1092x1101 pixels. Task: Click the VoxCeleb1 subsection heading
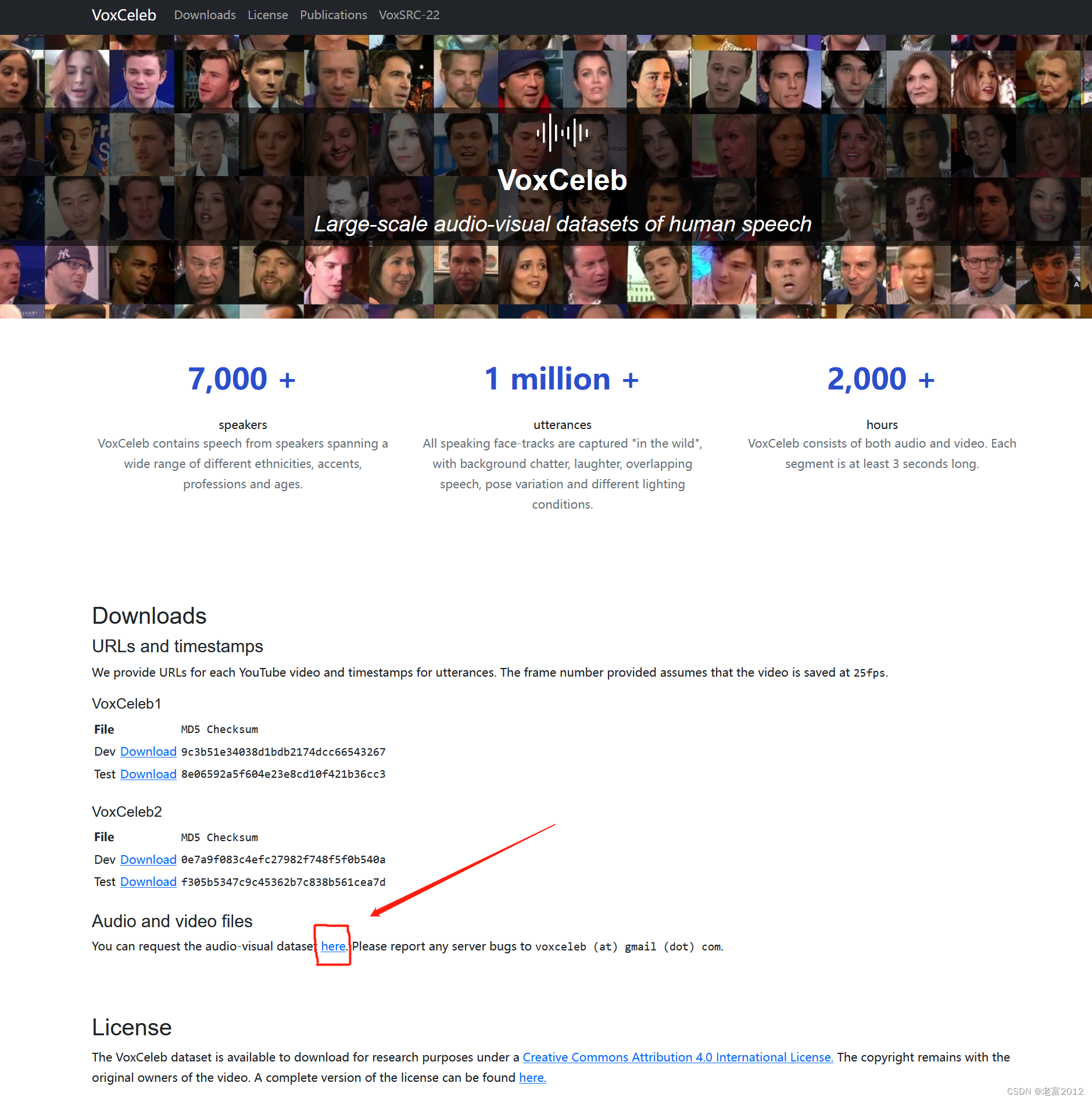127,704
